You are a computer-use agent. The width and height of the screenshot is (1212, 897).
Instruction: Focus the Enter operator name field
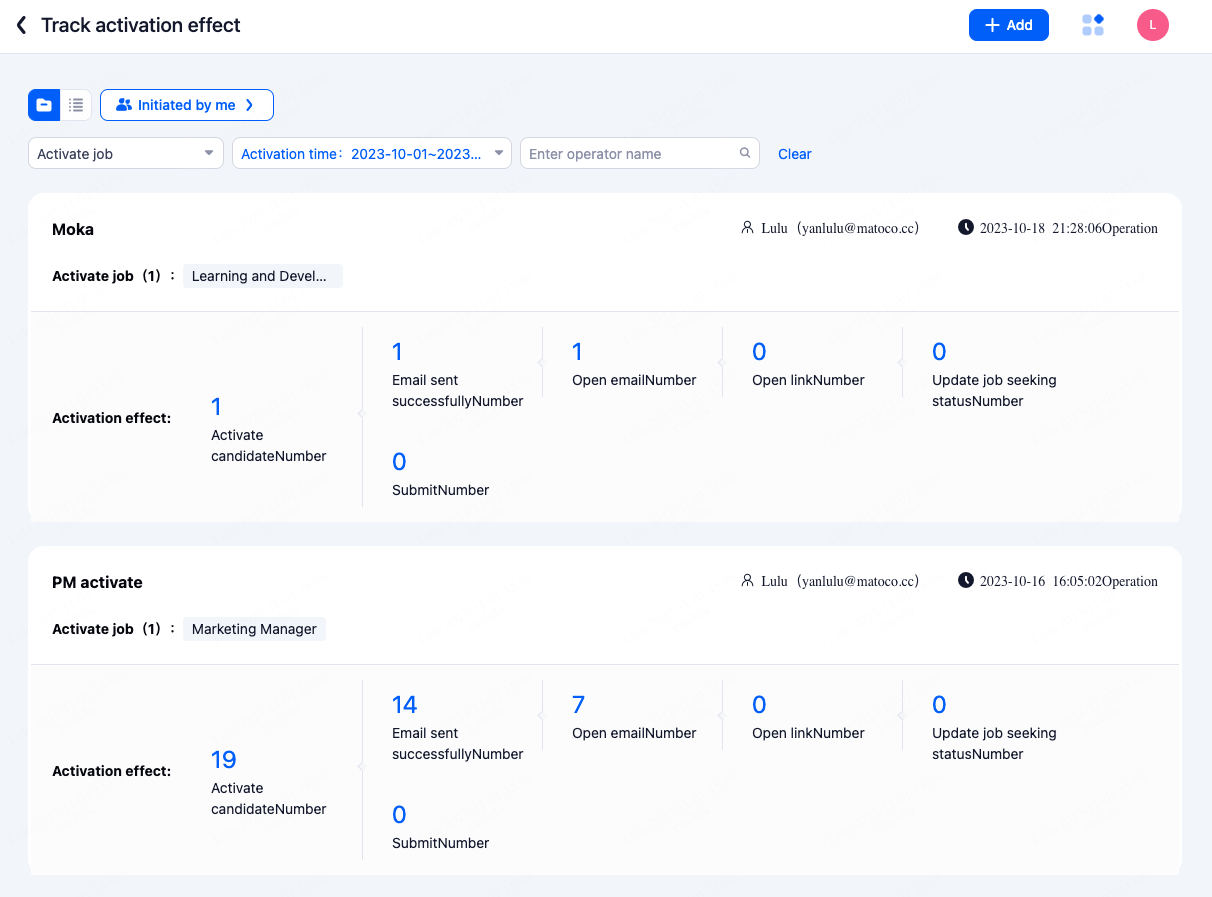(630, 154)
